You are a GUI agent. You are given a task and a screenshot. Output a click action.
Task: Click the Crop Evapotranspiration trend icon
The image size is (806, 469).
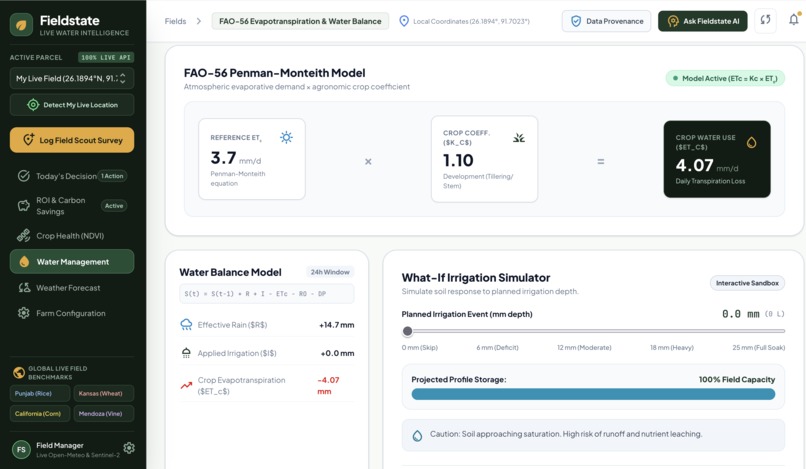186,385
